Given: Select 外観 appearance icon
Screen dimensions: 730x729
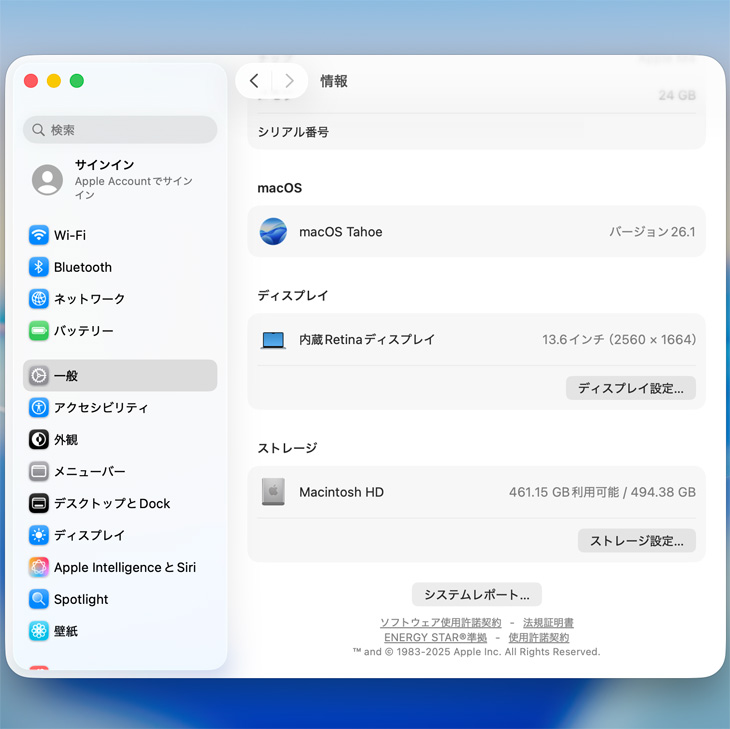Looking at the screenshot, I should 39,440.
